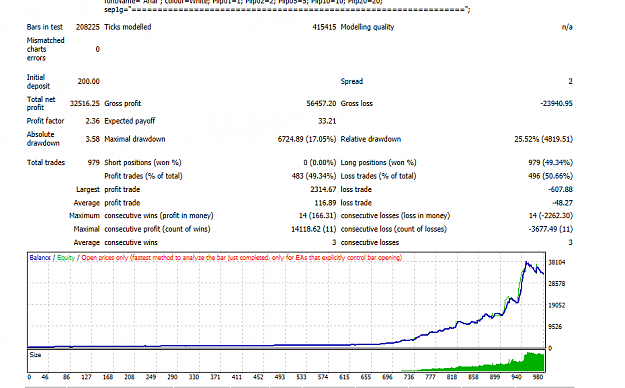The image size is (625, 388).
Task: Click largest loss trade value -607.88
Action: coord(560,189)
